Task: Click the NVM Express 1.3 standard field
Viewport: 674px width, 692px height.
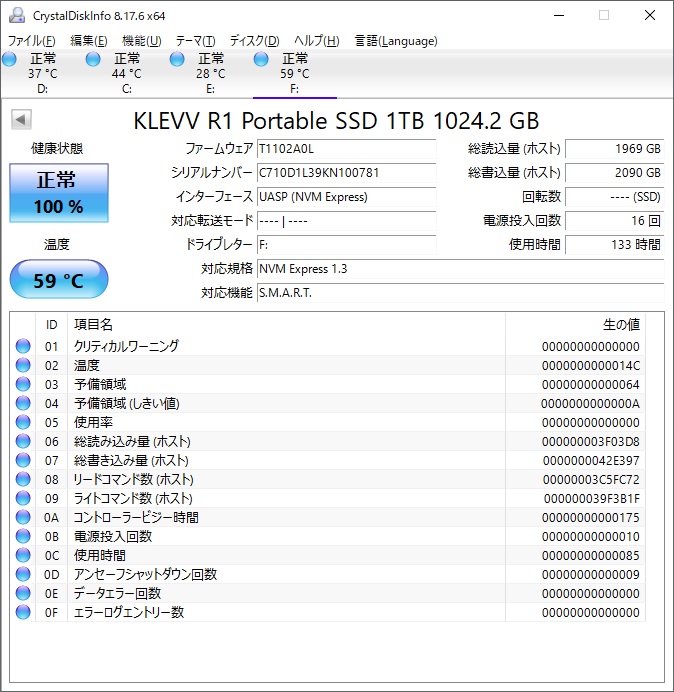Action: pos(460,269)
